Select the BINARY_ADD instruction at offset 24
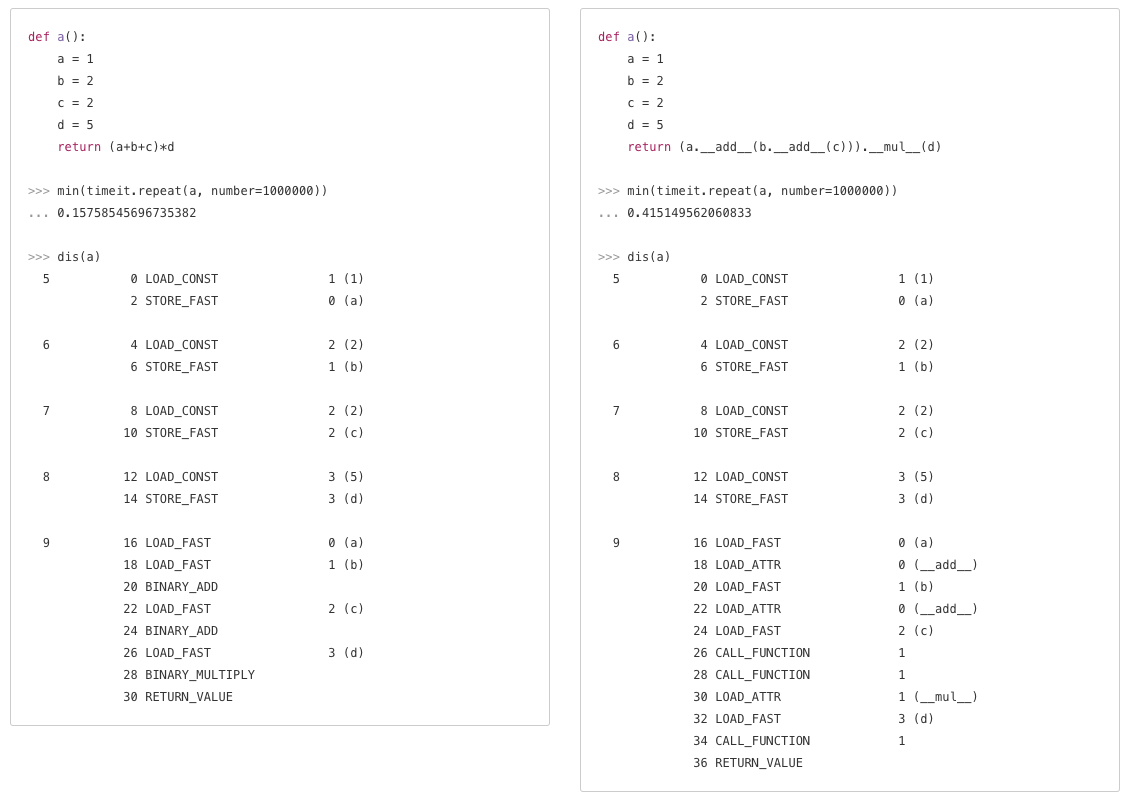1129x801 pixels. (x=171, y=631)
